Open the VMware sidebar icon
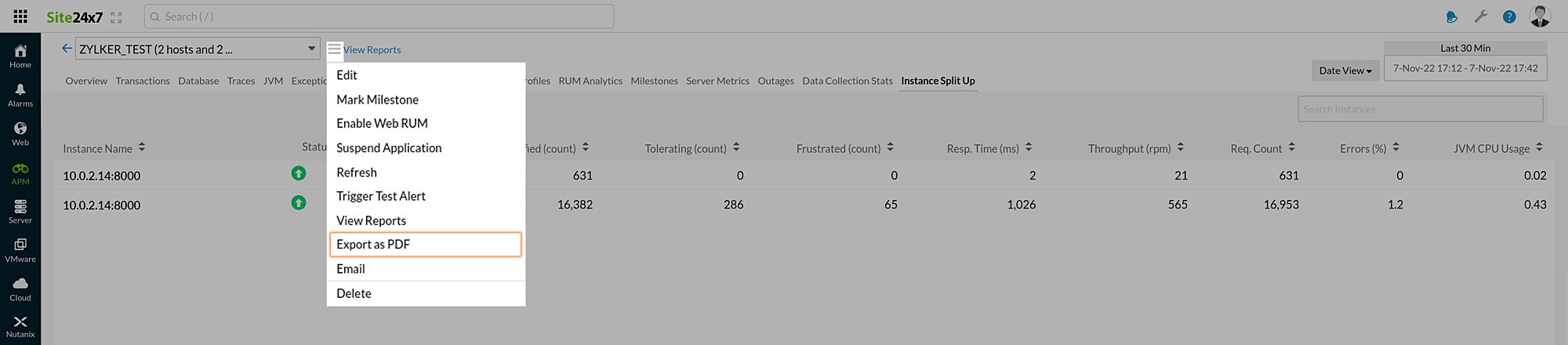The height and width of the screenshot is (345, 1568). tap(20, 250)
